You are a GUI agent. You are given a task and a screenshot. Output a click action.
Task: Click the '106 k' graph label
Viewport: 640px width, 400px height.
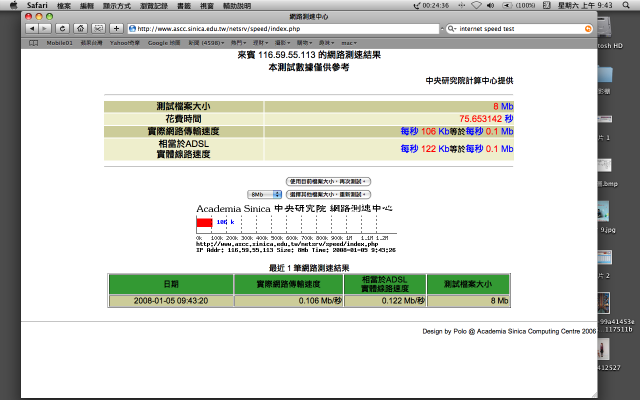[x=225, y=222]
